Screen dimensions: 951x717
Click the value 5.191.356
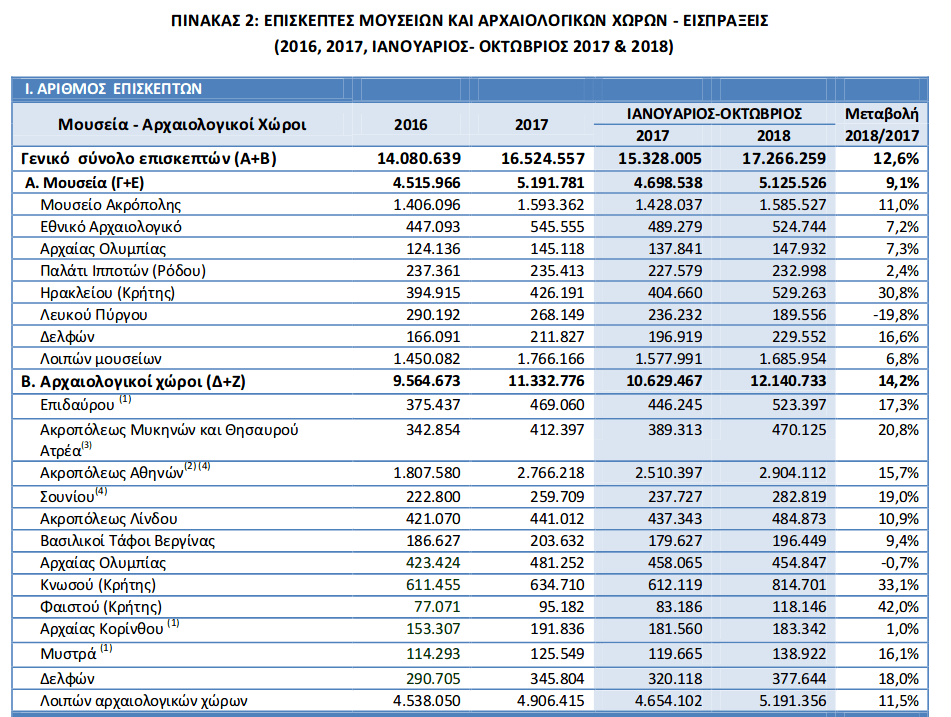click(792, 701)
